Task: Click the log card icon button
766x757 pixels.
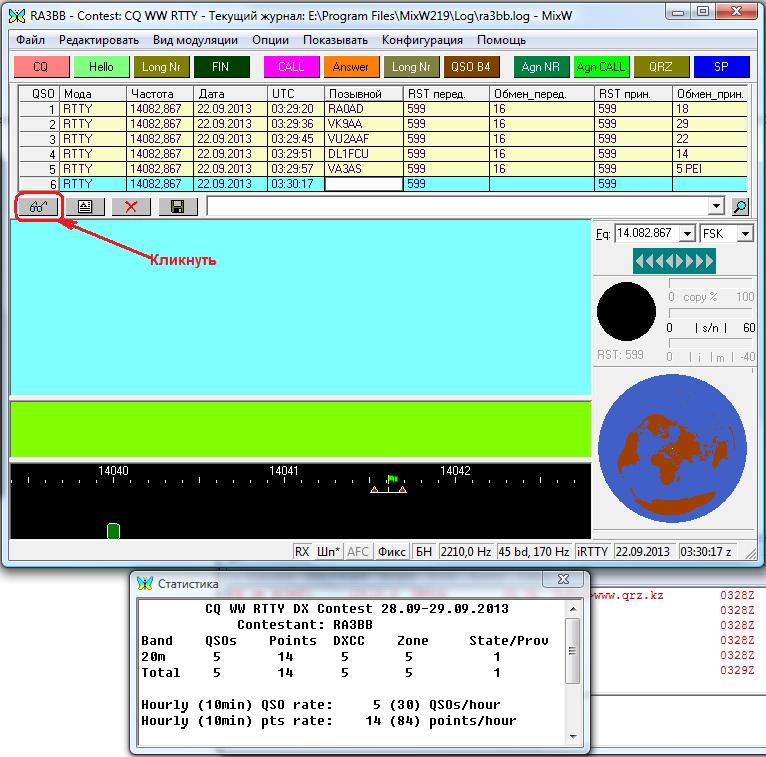Action: coord(85,207)
